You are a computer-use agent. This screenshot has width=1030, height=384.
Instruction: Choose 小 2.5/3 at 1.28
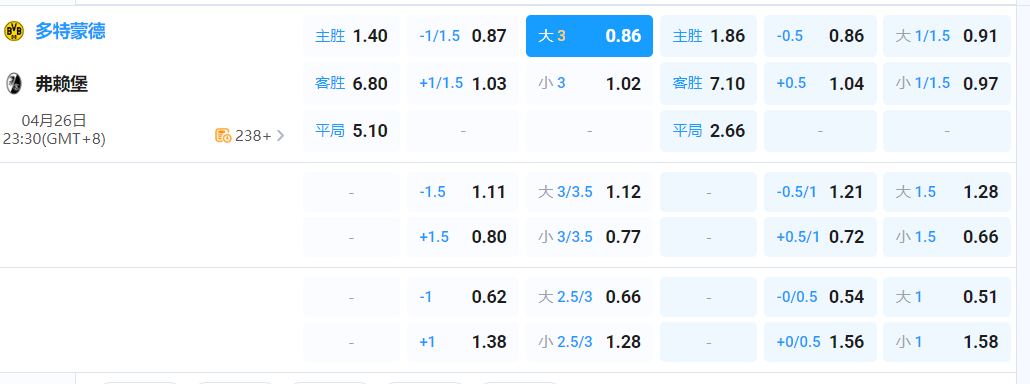(x=589, y=342)
